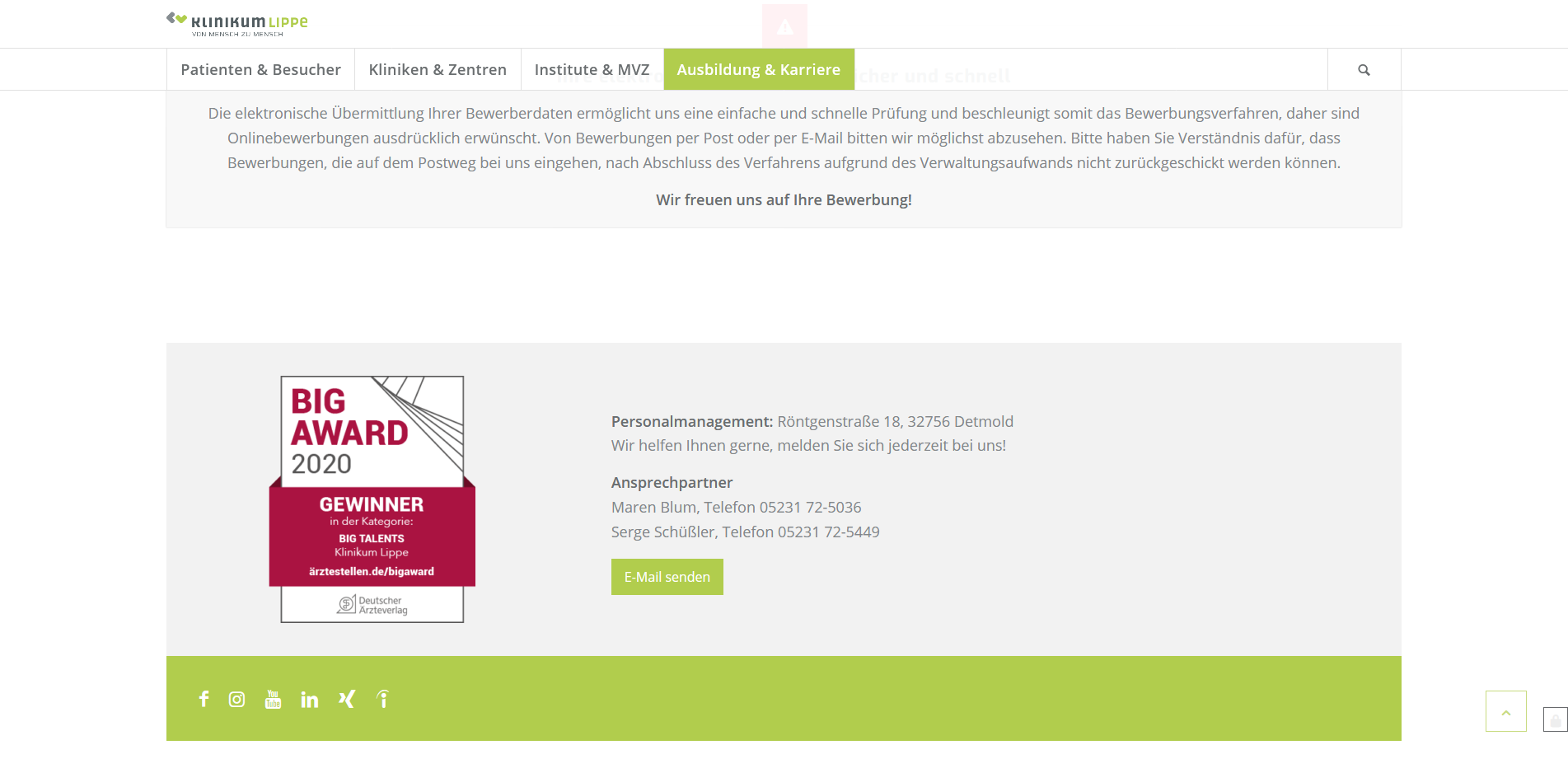Click the E-Mail senden button

pos(667,577)
